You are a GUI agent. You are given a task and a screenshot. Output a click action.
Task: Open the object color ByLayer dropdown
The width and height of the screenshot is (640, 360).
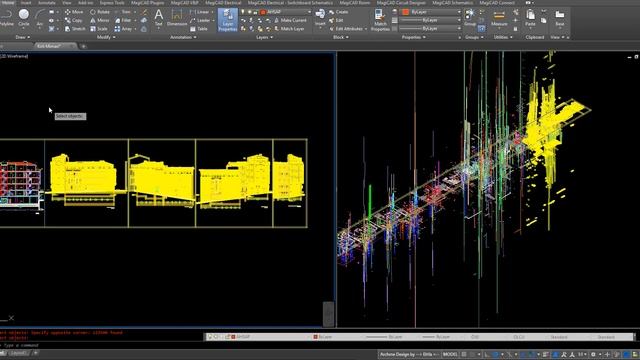coord(431,12)
